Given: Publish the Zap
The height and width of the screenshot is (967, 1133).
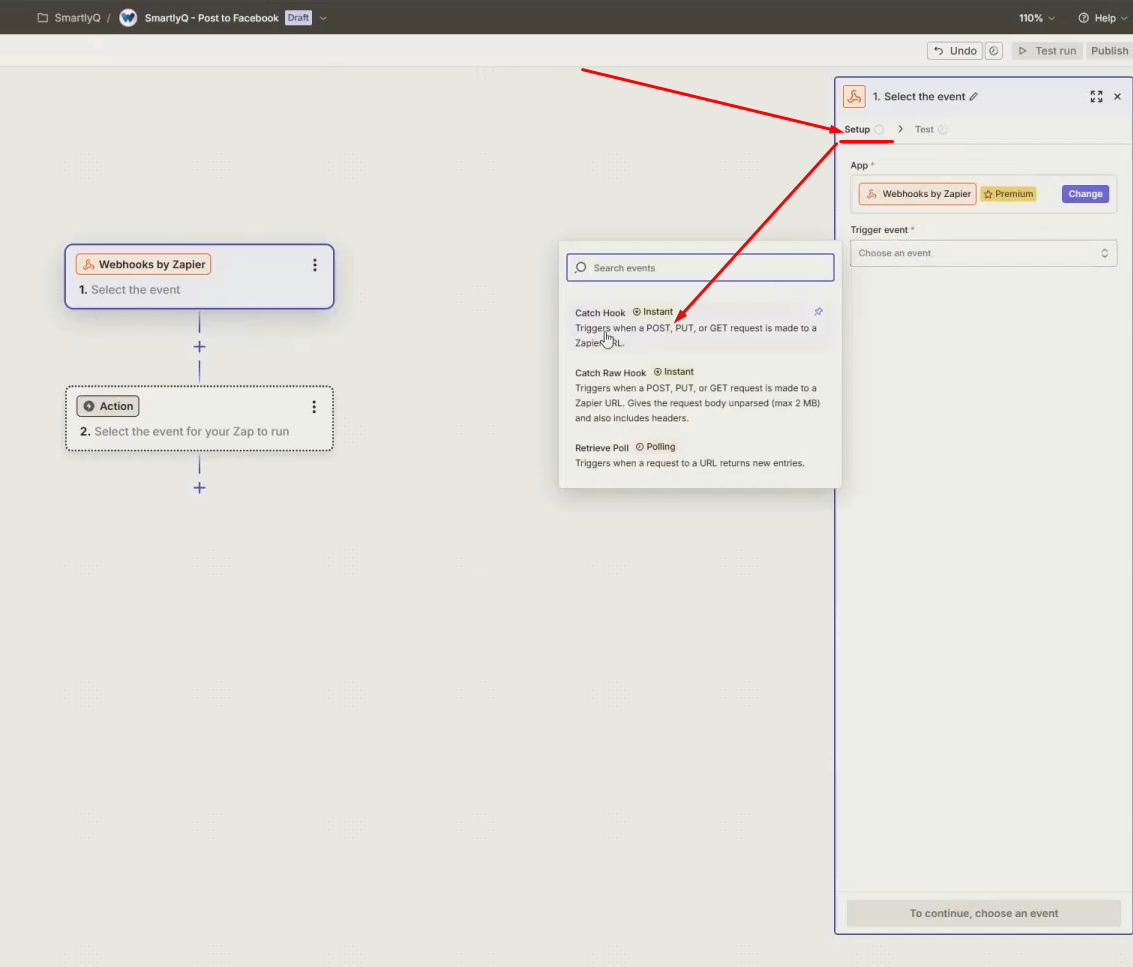Looking at the screenshot, I should click(1109, 51).
